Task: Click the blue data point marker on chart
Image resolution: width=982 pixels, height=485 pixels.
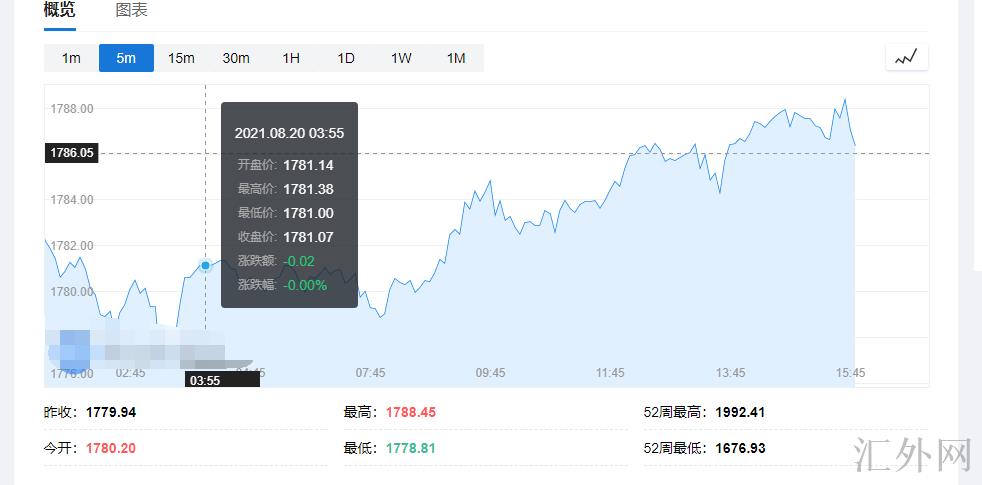Action: pyautogui.click(x=205, y=266)
